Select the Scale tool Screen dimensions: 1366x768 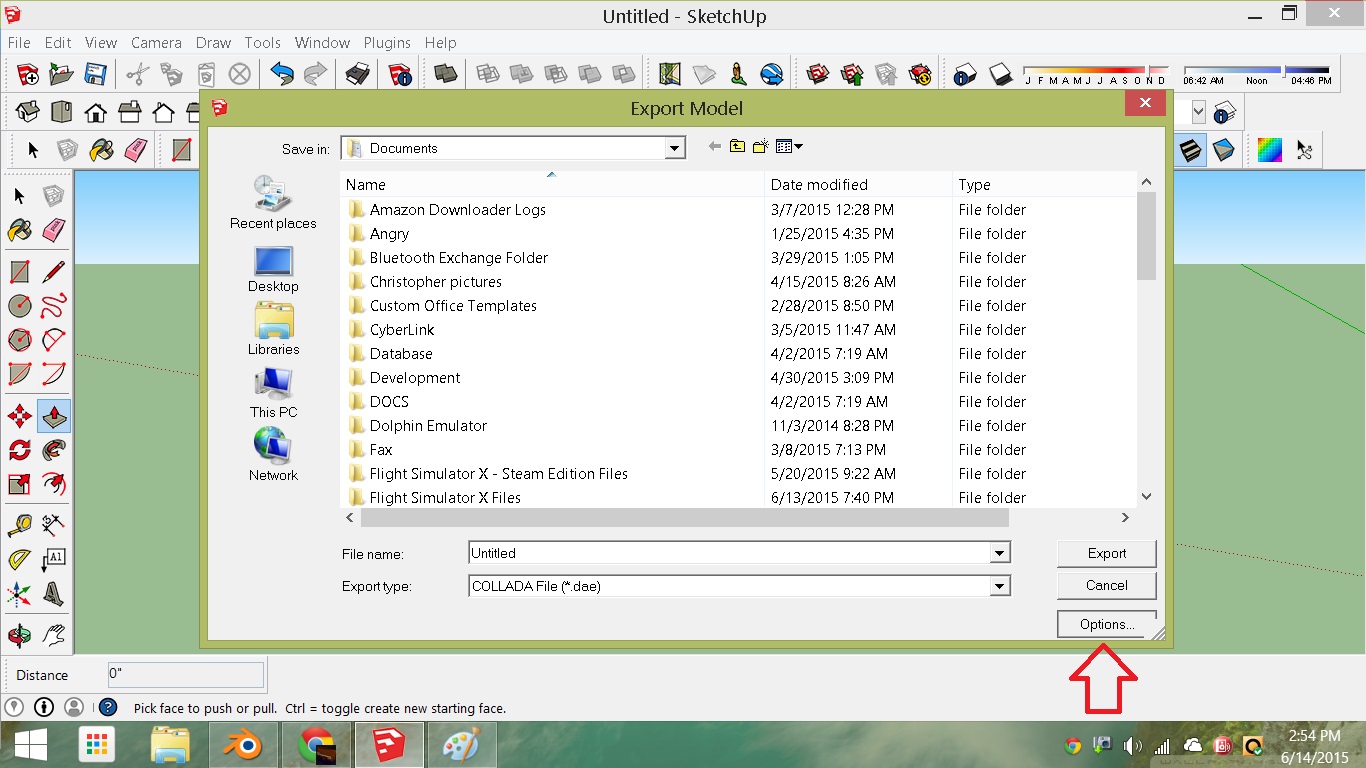coord(19,485)
